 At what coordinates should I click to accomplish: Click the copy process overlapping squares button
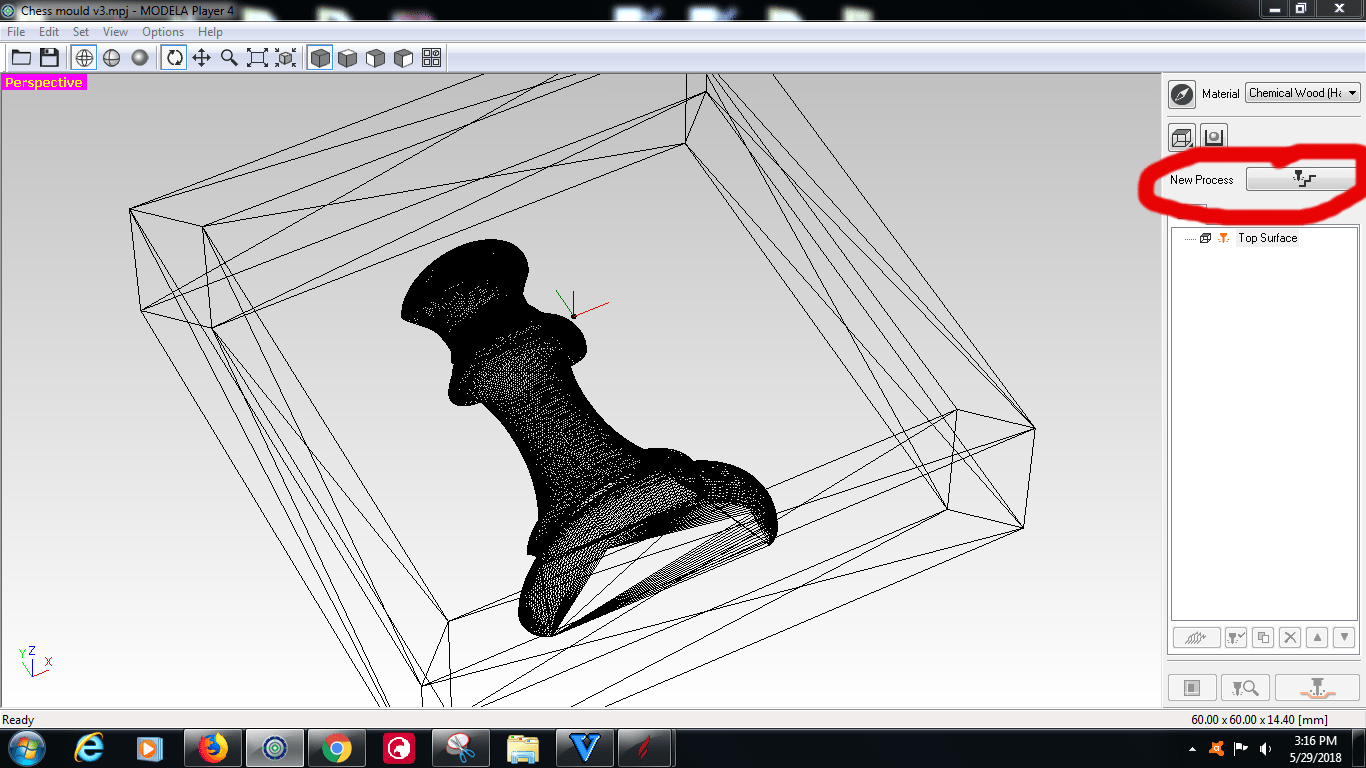coord(1263,637)
